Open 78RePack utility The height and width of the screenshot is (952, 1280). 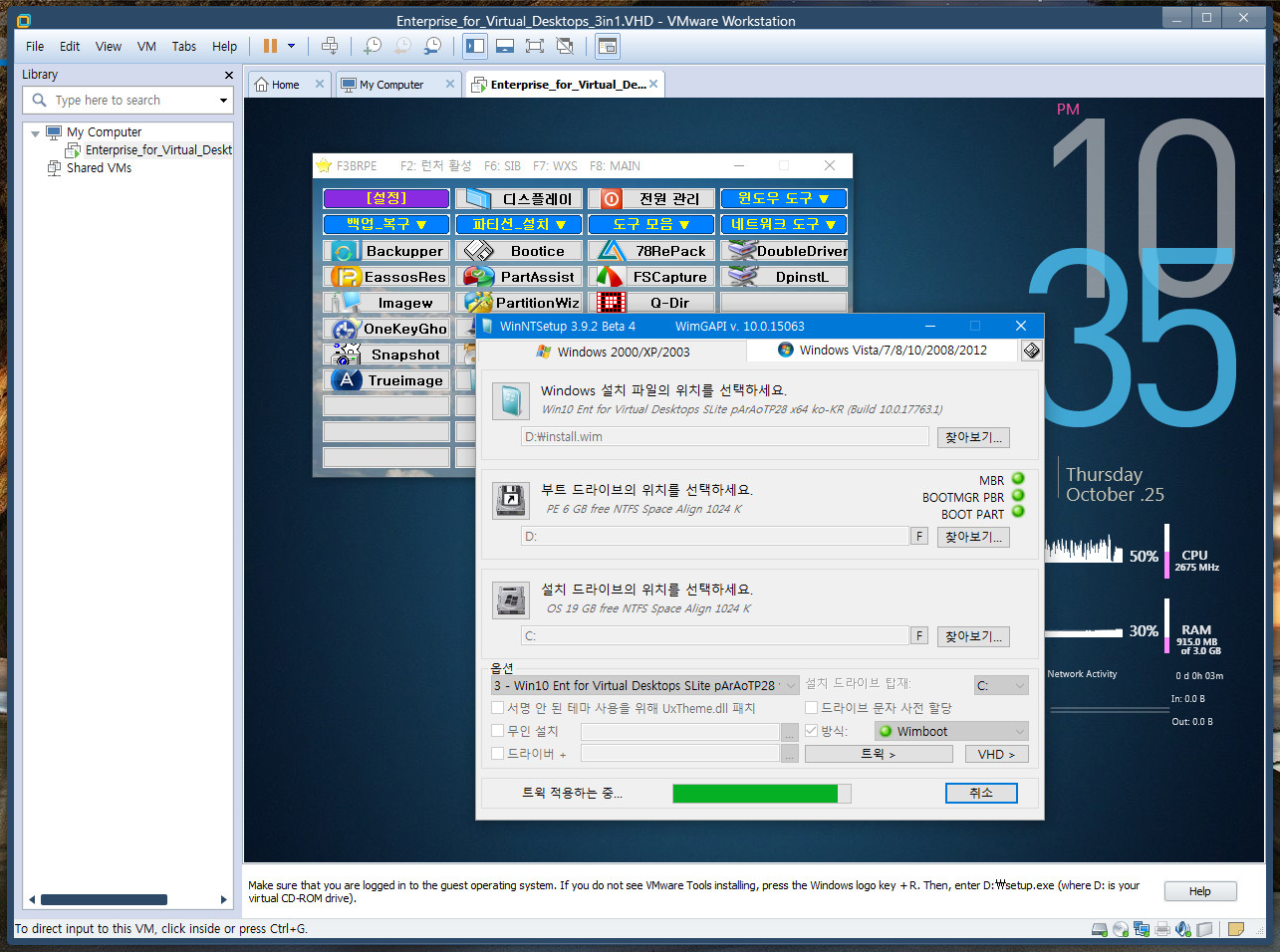click(x=651, y=251)
